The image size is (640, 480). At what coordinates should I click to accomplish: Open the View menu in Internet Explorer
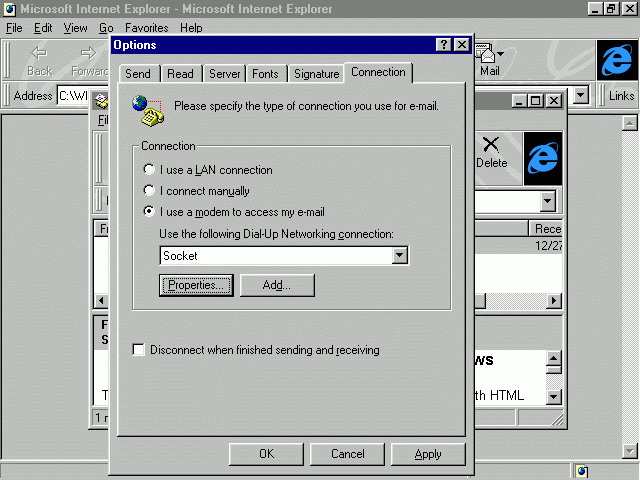point(76,28)
